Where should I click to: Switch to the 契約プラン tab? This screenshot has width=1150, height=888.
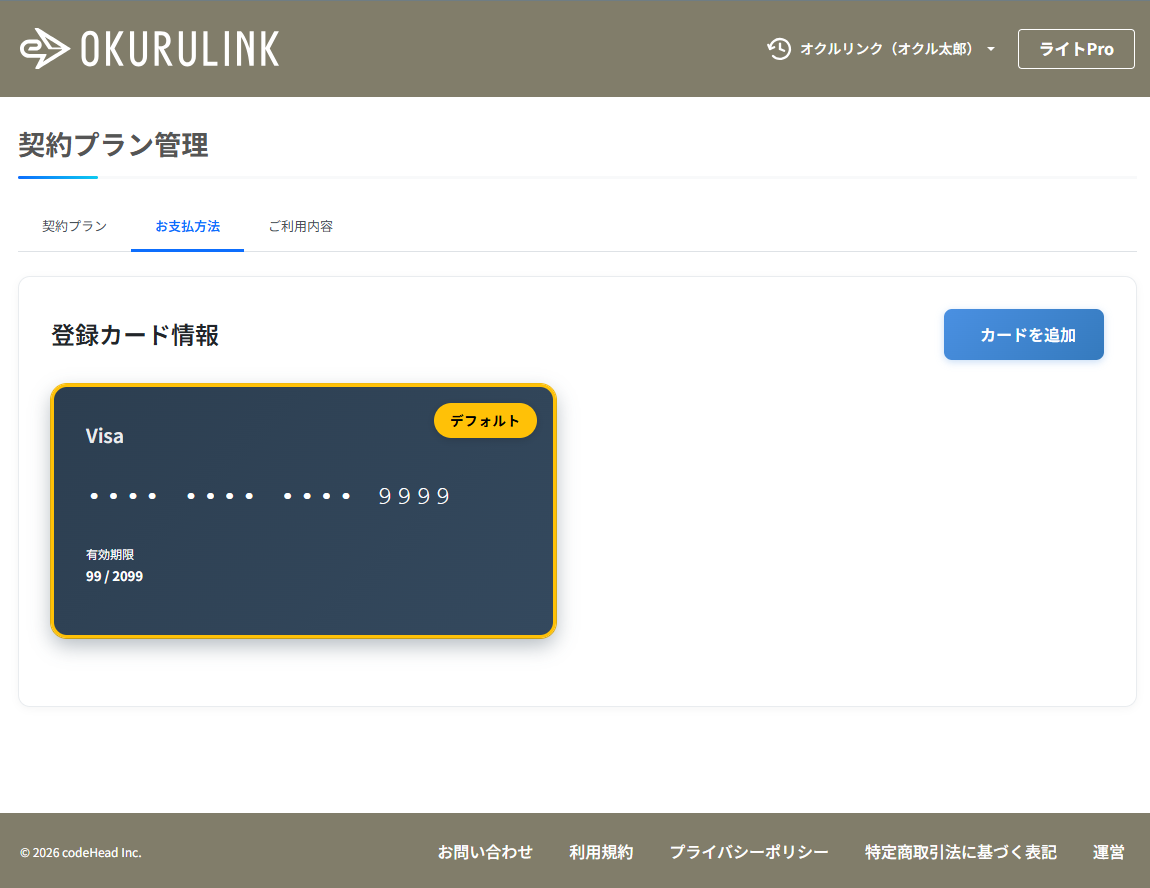pos(74,226)
